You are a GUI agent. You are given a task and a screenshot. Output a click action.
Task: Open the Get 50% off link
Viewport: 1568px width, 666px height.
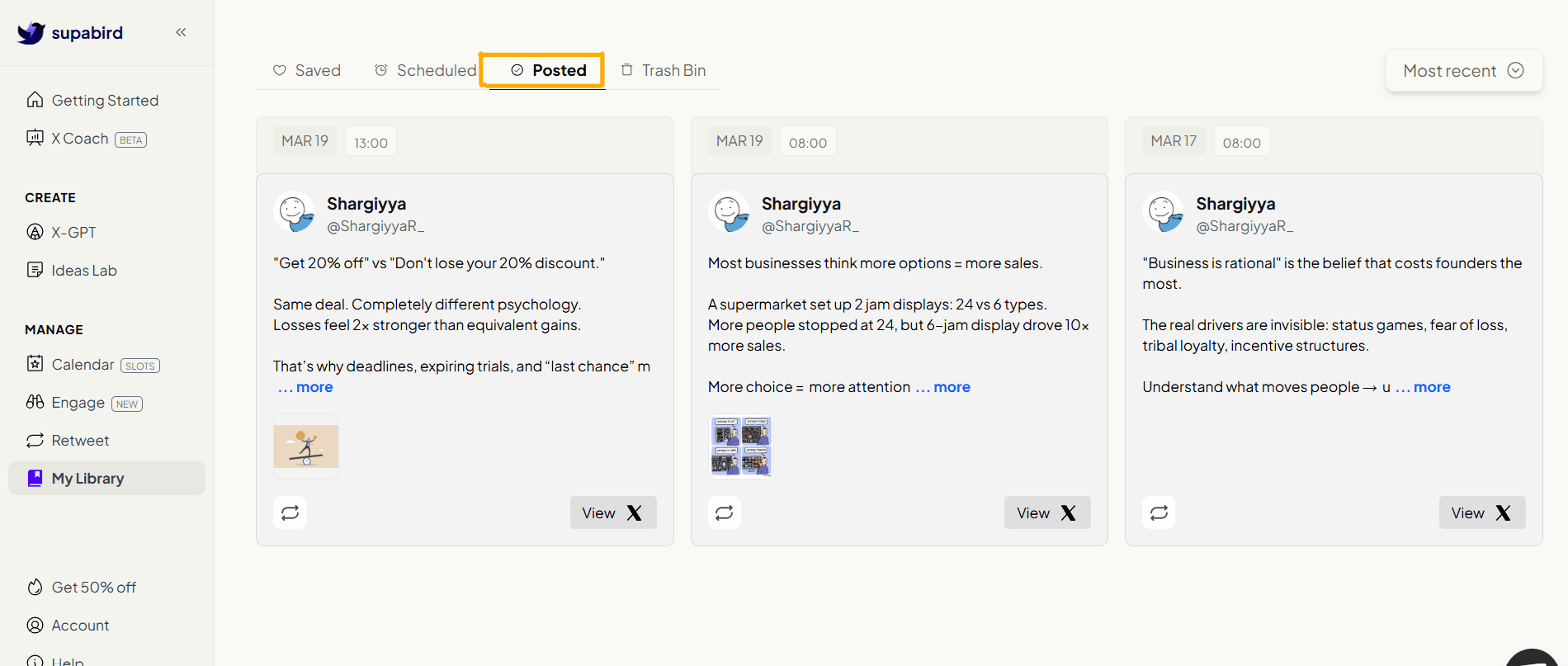(x=81, y=587)
